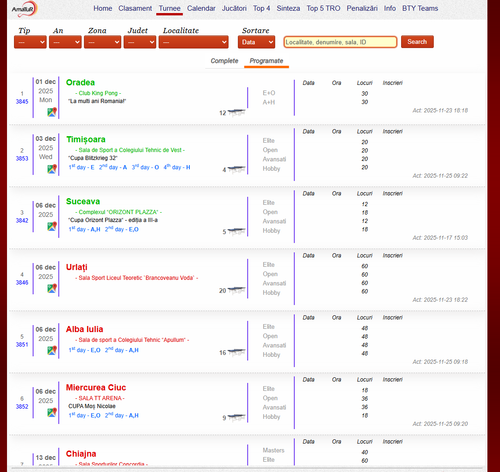
Task: Switch to the Complete tab
Action: tap(224, 61)
